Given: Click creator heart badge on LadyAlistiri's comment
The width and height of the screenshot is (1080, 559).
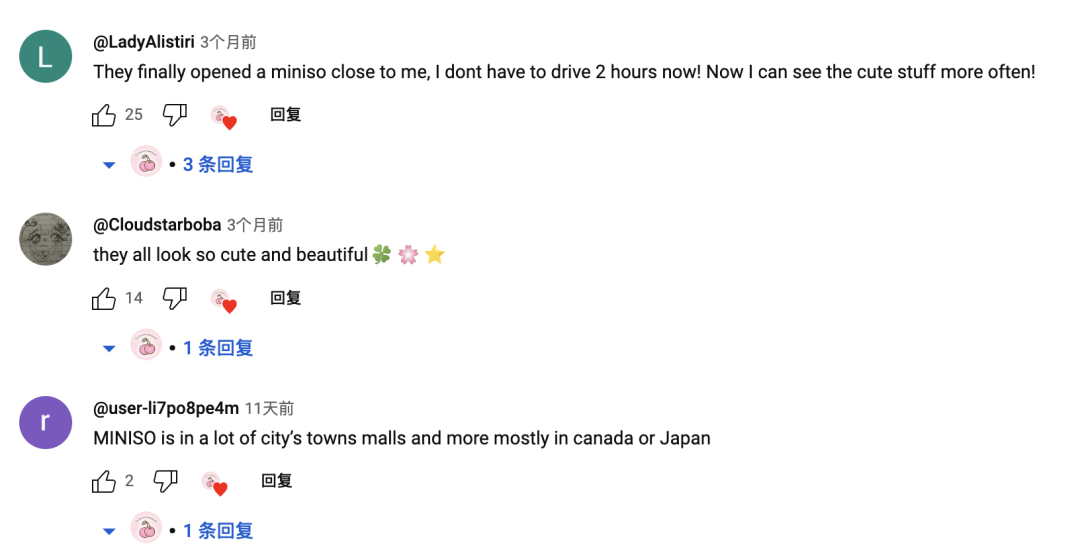Looking at the screenshot, I should (x=223, y=117).
